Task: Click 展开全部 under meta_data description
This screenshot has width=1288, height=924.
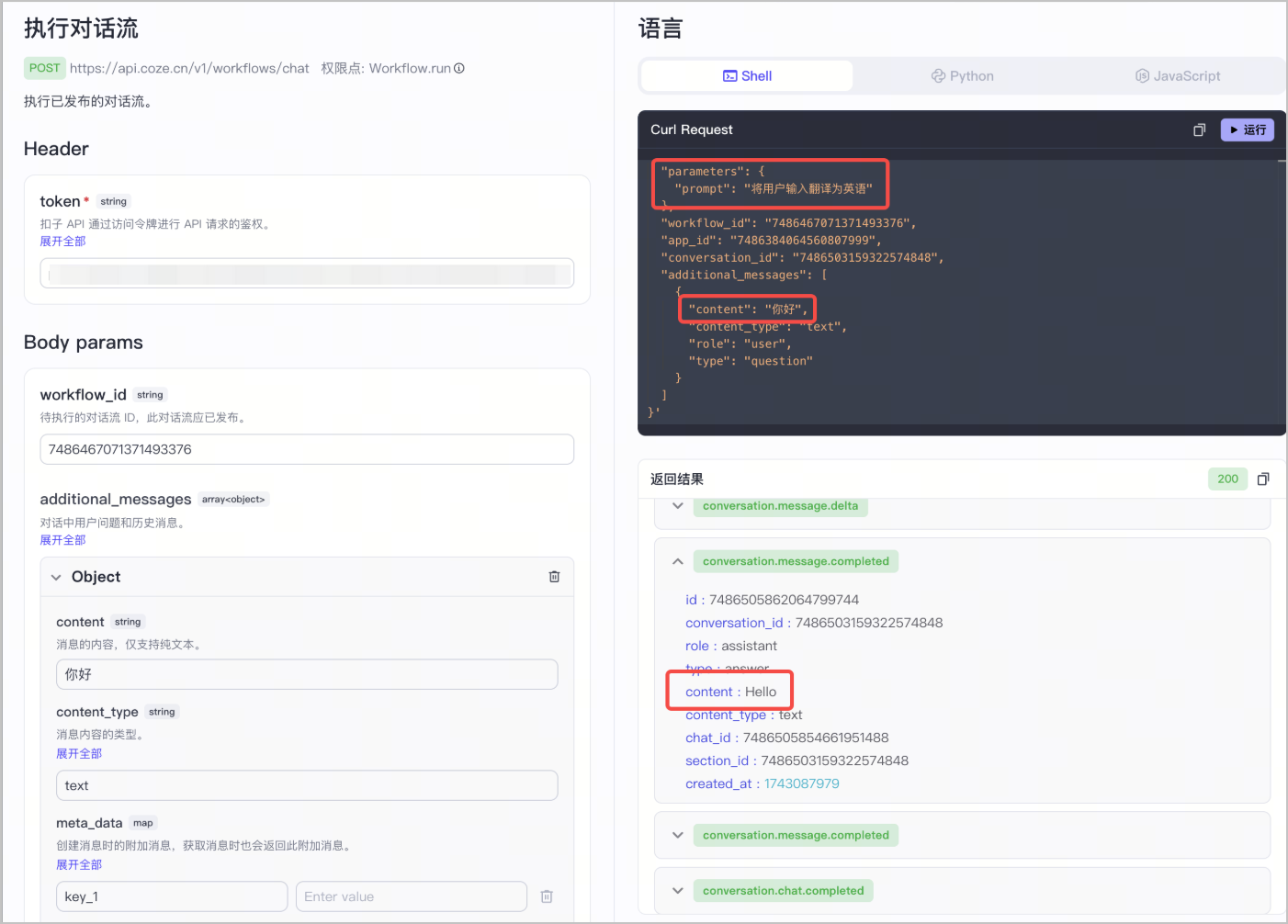Action: pos(79,864)
